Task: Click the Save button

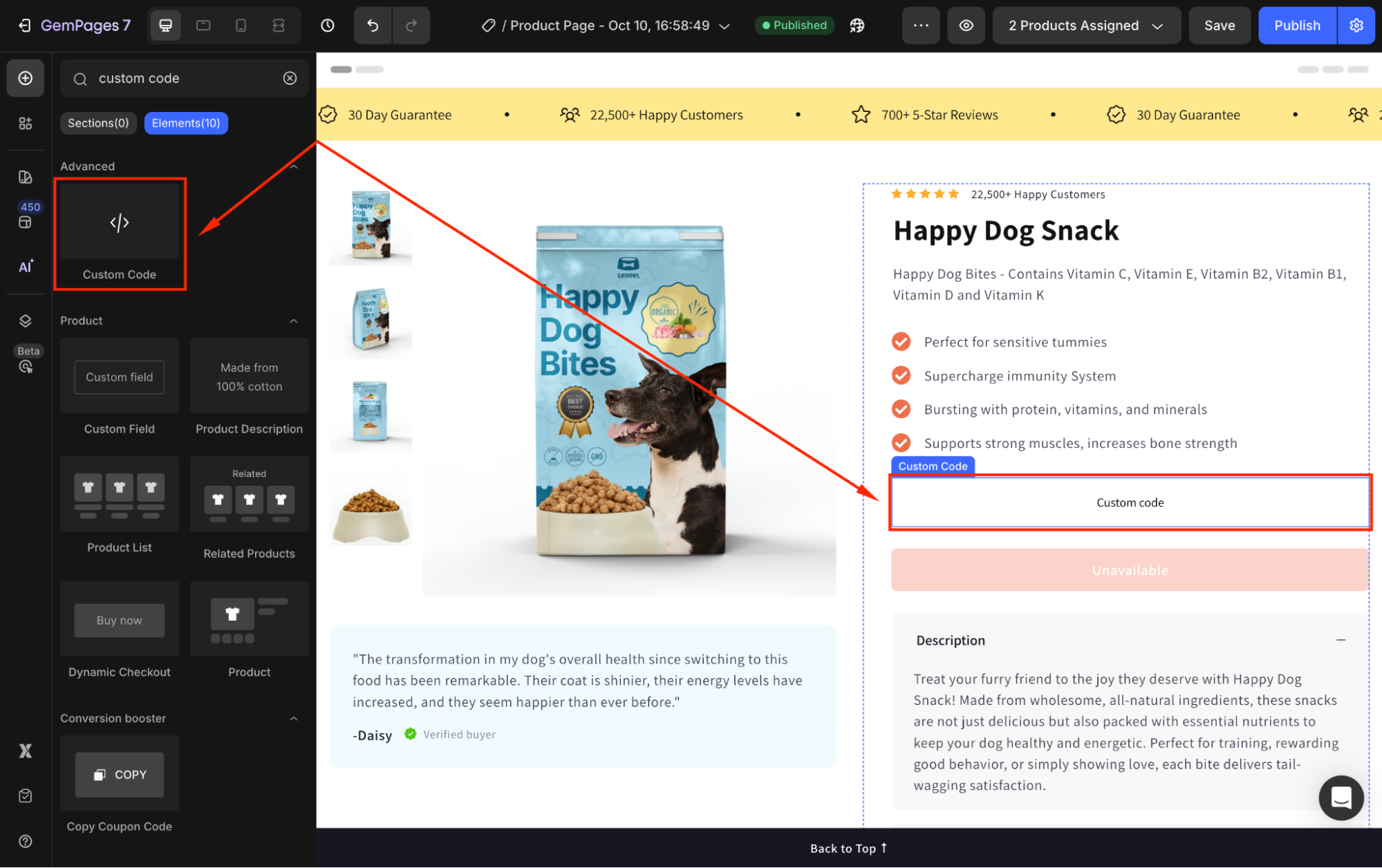Action: (1219, 26)
